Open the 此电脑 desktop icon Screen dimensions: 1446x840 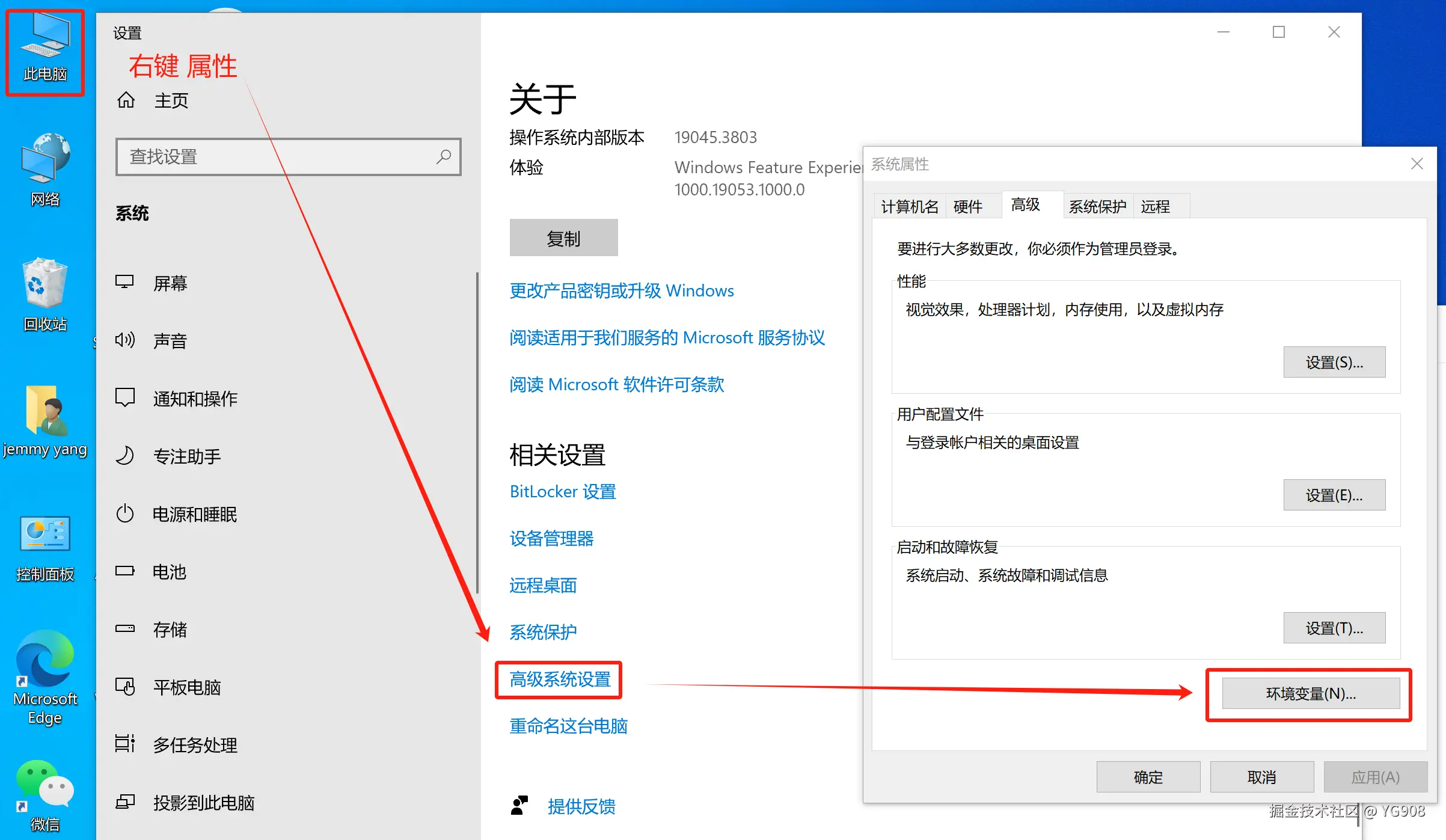tap(45, 42)
